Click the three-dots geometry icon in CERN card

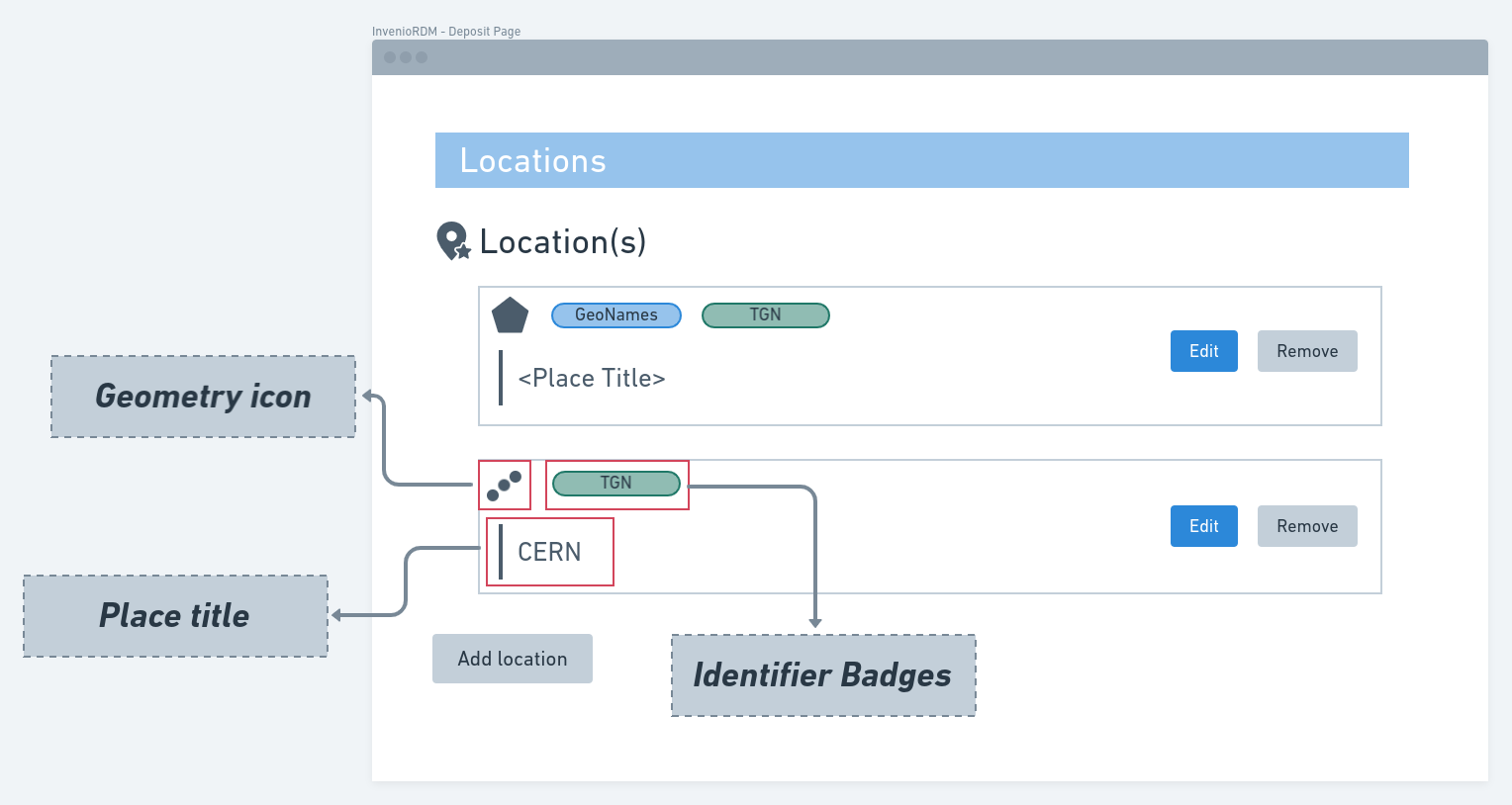(x=504, y=485)
